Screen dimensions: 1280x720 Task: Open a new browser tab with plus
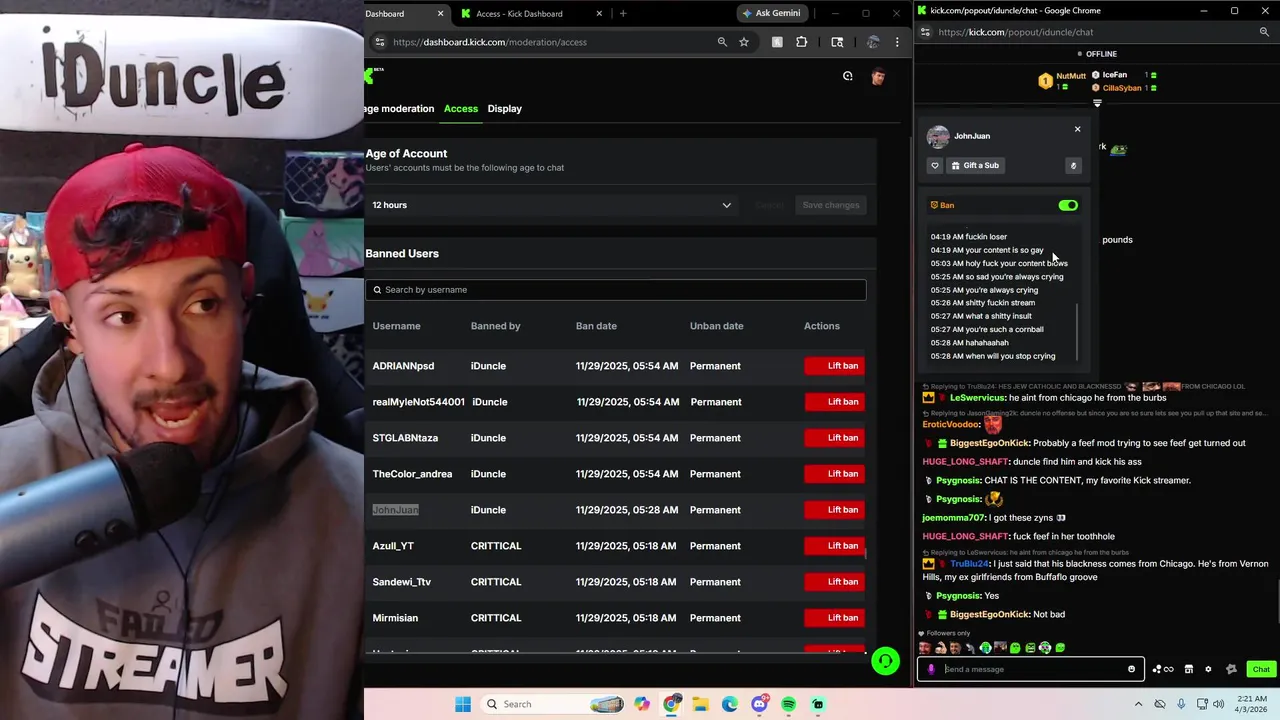(x=623, y=13)
